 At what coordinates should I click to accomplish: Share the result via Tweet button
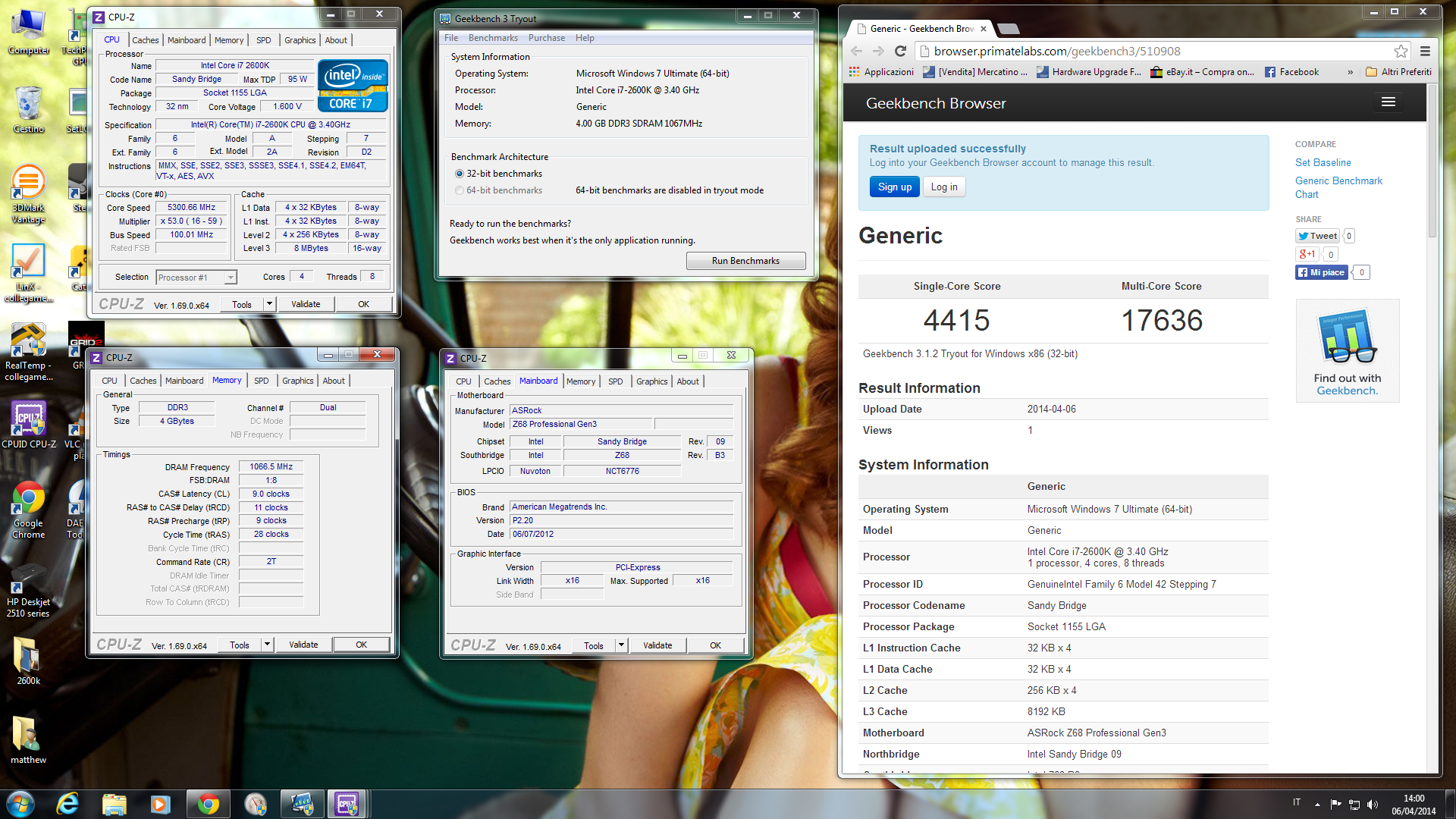tap(1318, 236)
